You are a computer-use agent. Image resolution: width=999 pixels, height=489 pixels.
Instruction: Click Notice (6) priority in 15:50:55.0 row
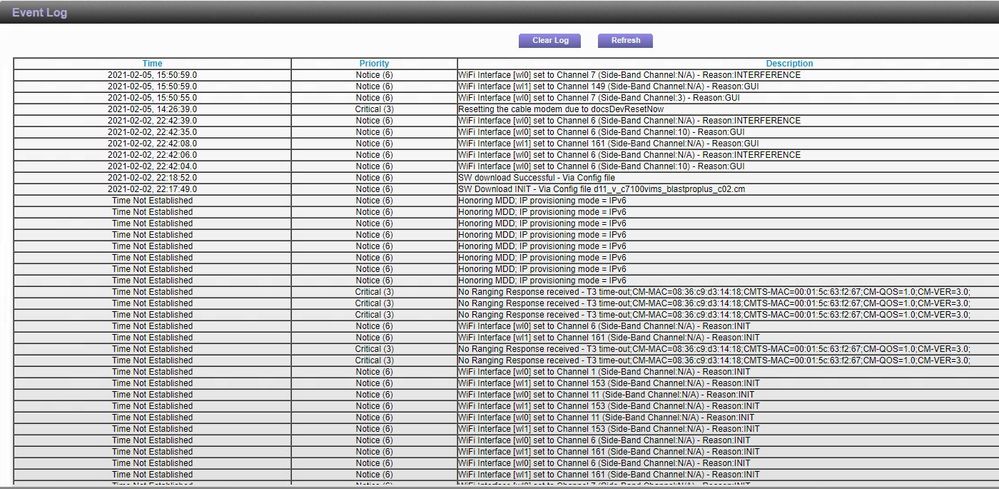(x=374, y=98)
